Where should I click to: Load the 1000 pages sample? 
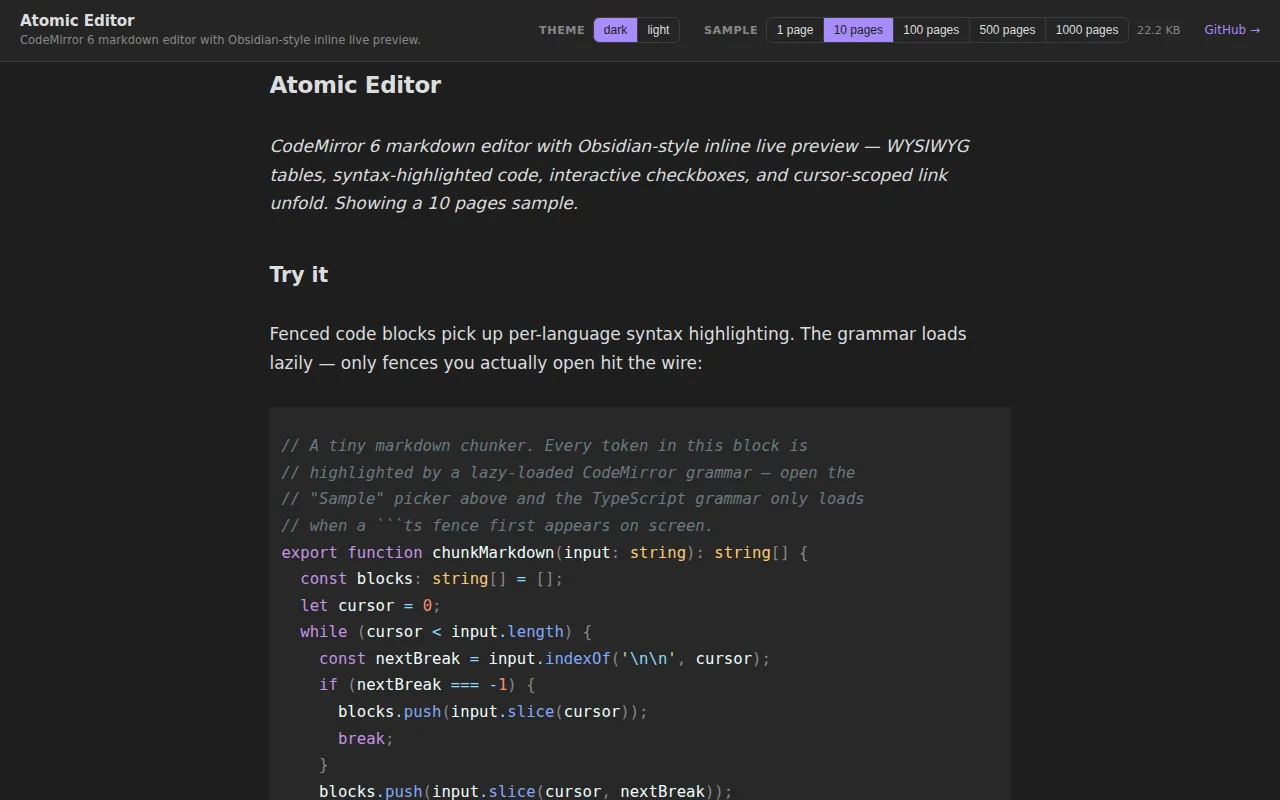(x=1087, y=30)
